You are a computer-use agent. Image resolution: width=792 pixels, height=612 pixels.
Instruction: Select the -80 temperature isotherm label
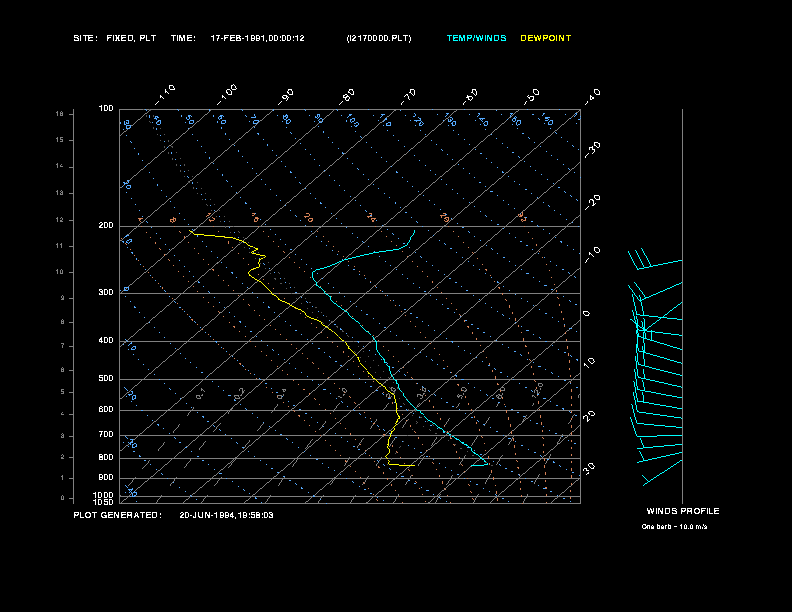[347, 97]
